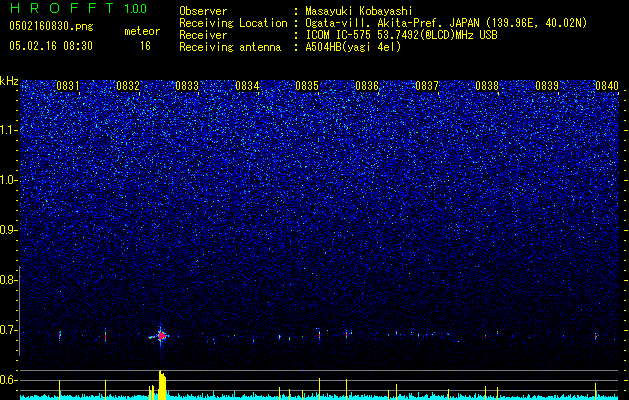The width and height of the screenshot is (629, 400).
Task: Click the 0839 time marker
Action: [547, 86]
